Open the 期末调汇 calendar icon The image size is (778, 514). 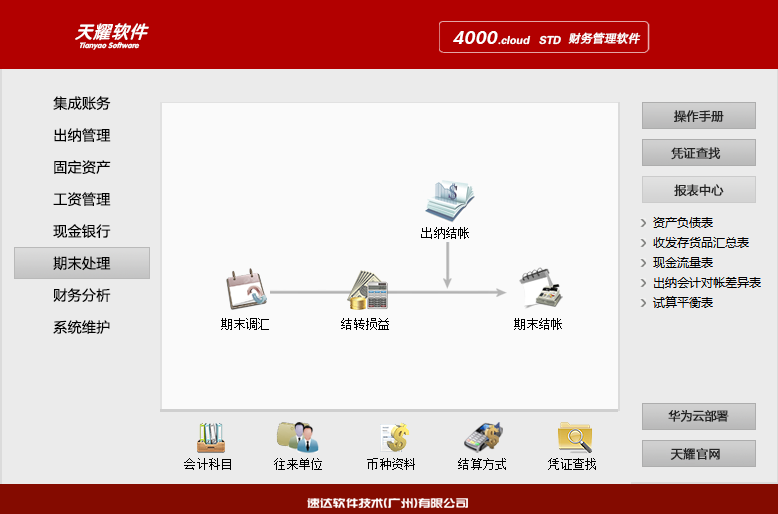click(246, 289)
